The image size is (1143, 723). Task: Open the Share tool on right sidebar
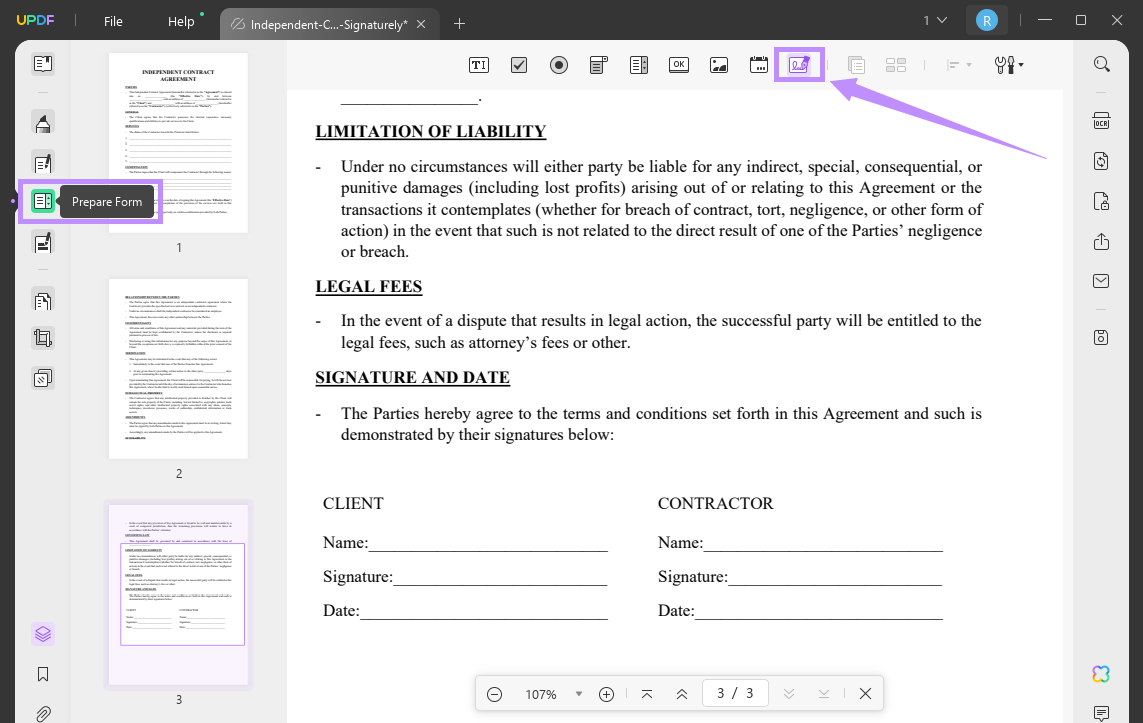tap(1101, 241)
